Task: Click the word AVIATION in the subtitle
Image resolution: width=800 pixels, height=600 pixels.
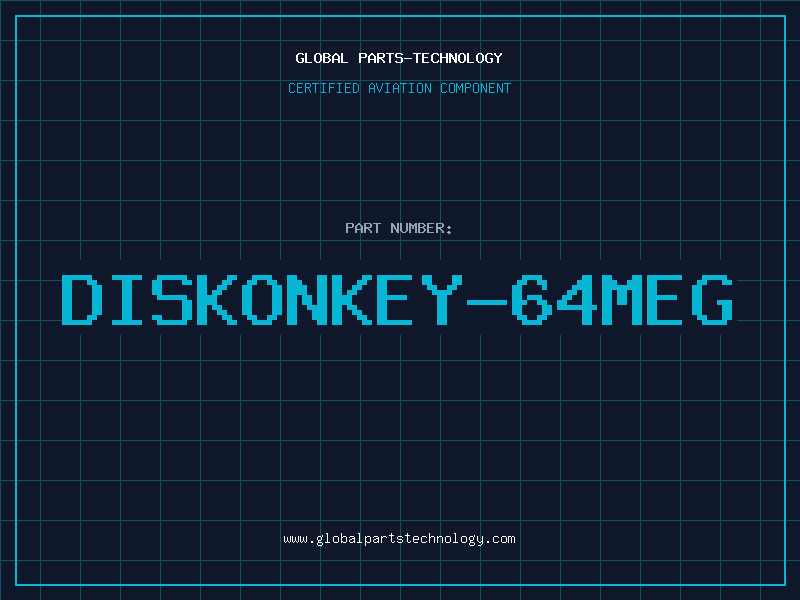Action: click(x=400, y=88)
